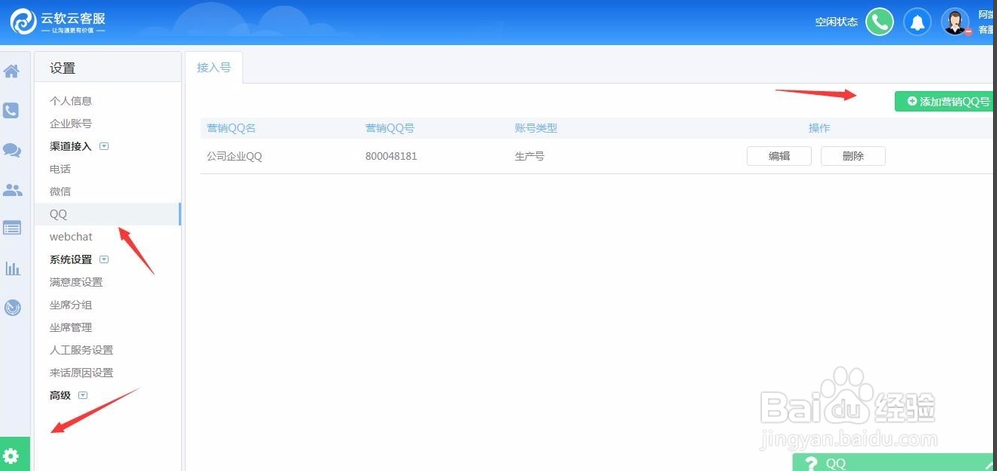
Task: Click the QQ number 800048181
Action: pyautogui.click(x=391, y=156)
